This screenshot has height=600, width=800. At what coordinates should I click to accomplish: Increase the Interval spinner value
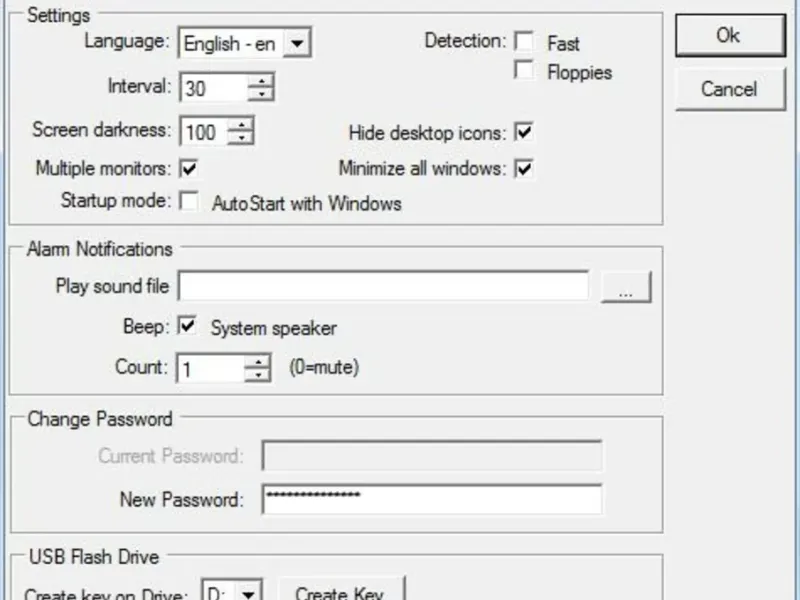point(261,81)
